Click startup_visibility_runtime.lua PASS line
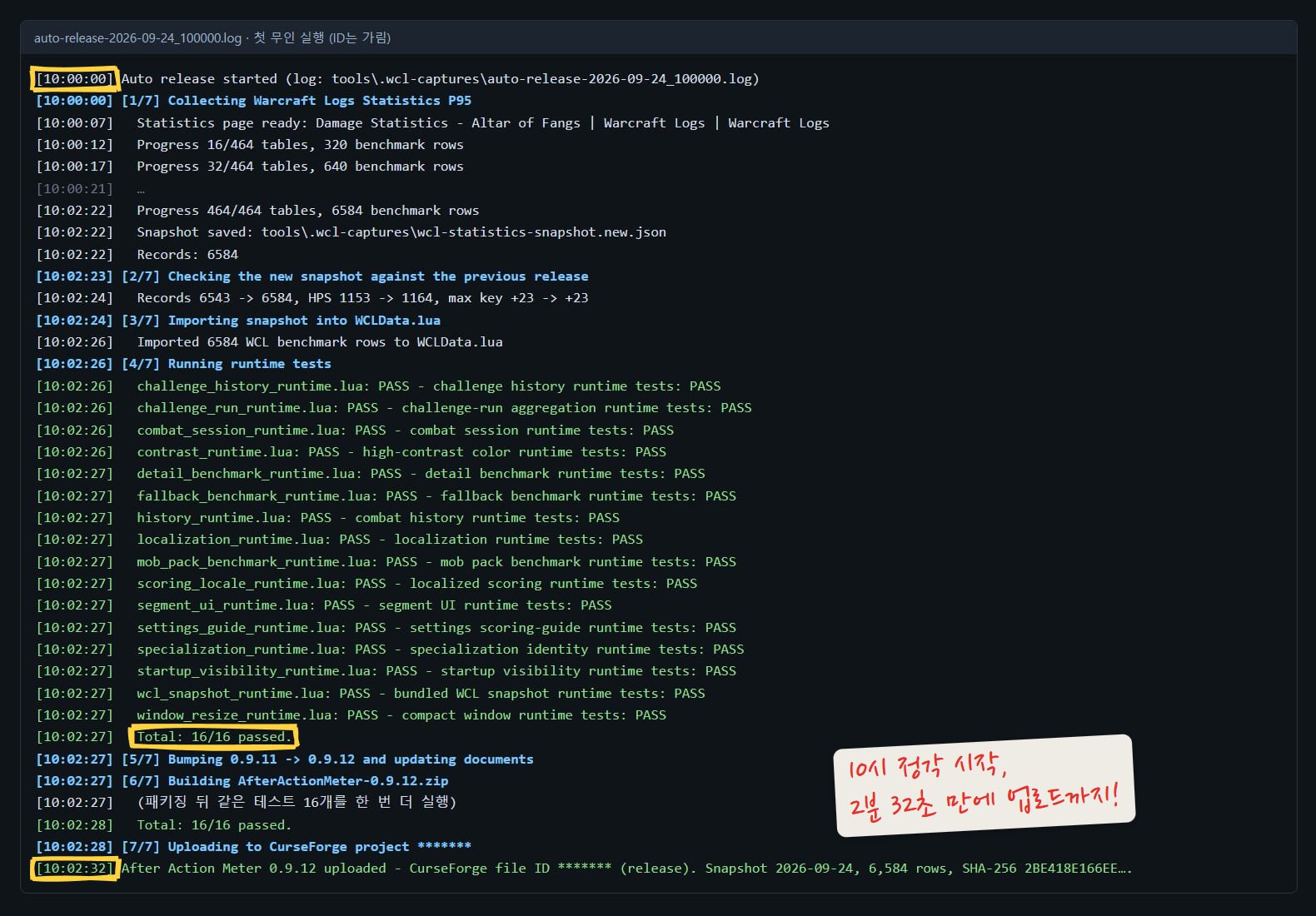Viewport: 1316px width, 916px height. pyautogui.click(x=386, y=671)
